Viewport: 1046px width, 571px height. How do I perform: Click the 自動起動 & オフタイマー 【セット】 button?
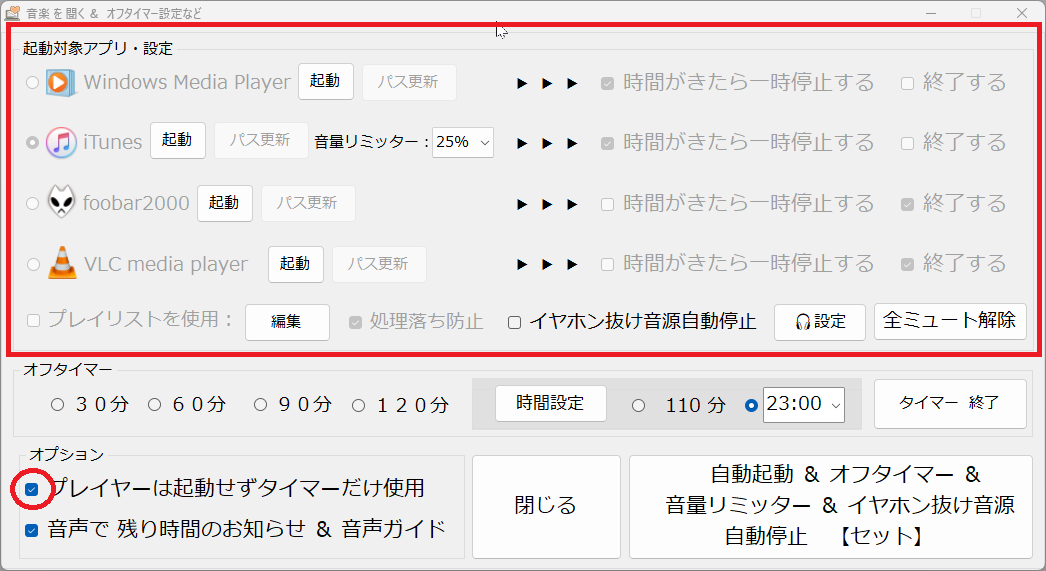click(x=831, y=507)
